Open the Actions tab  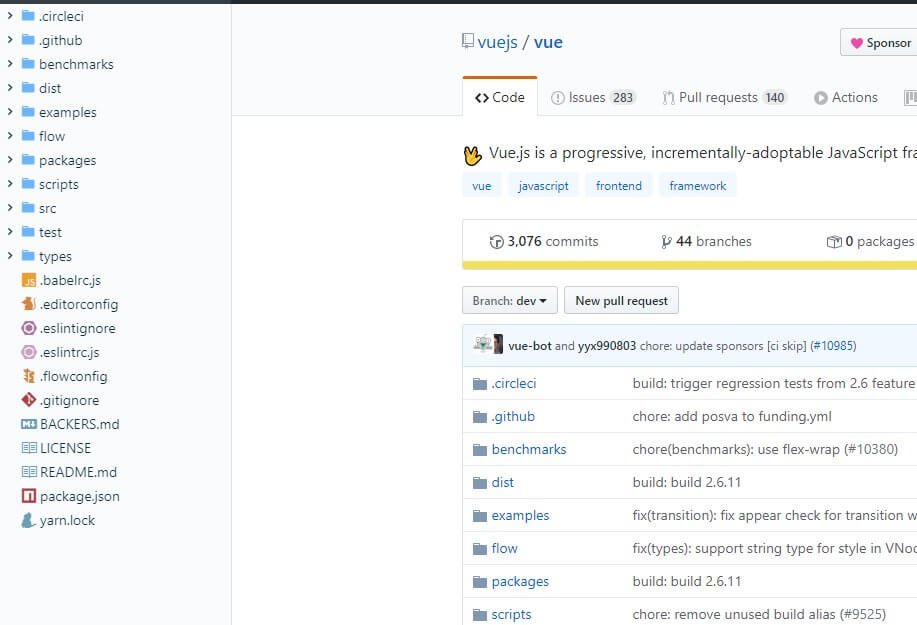(846, 97)
